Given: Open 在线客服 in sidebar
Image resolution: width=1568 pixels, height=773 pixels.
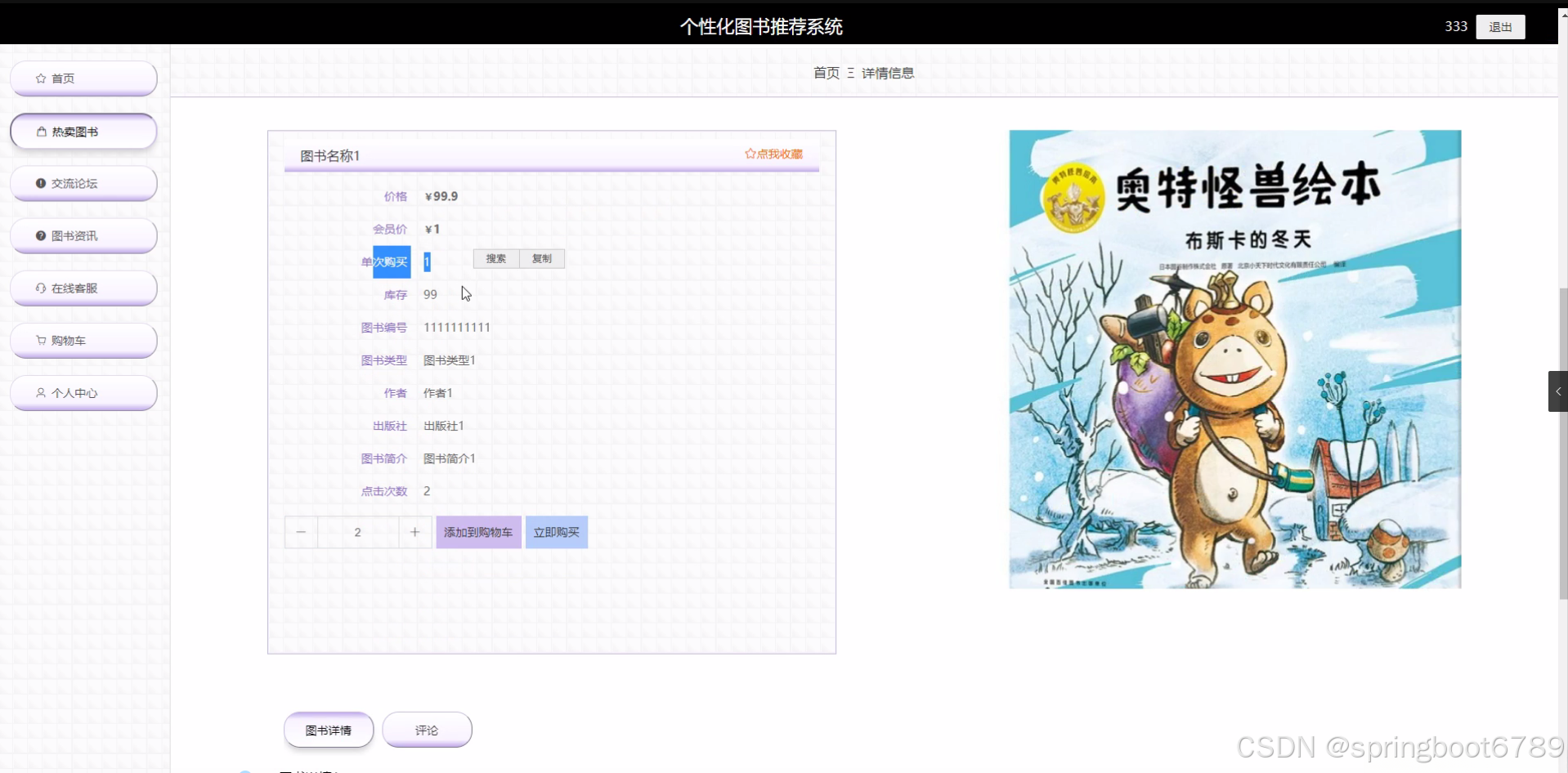Looking at the screenshot, I should pyautogui.click(x=83, y=288).
